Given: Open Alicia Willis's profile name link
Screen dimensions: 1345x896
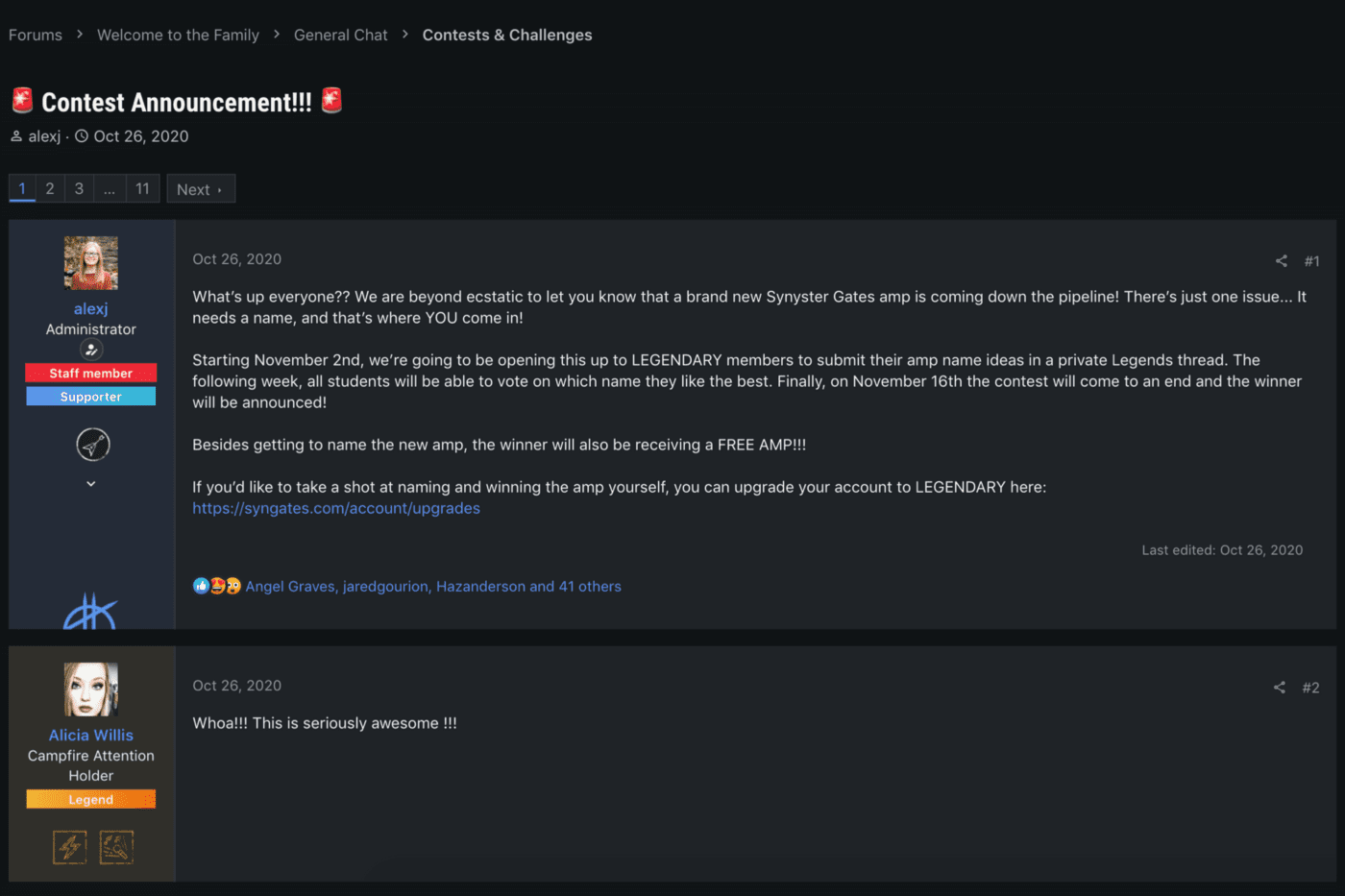Looking at the screenshot, I should tap(91, 735).
